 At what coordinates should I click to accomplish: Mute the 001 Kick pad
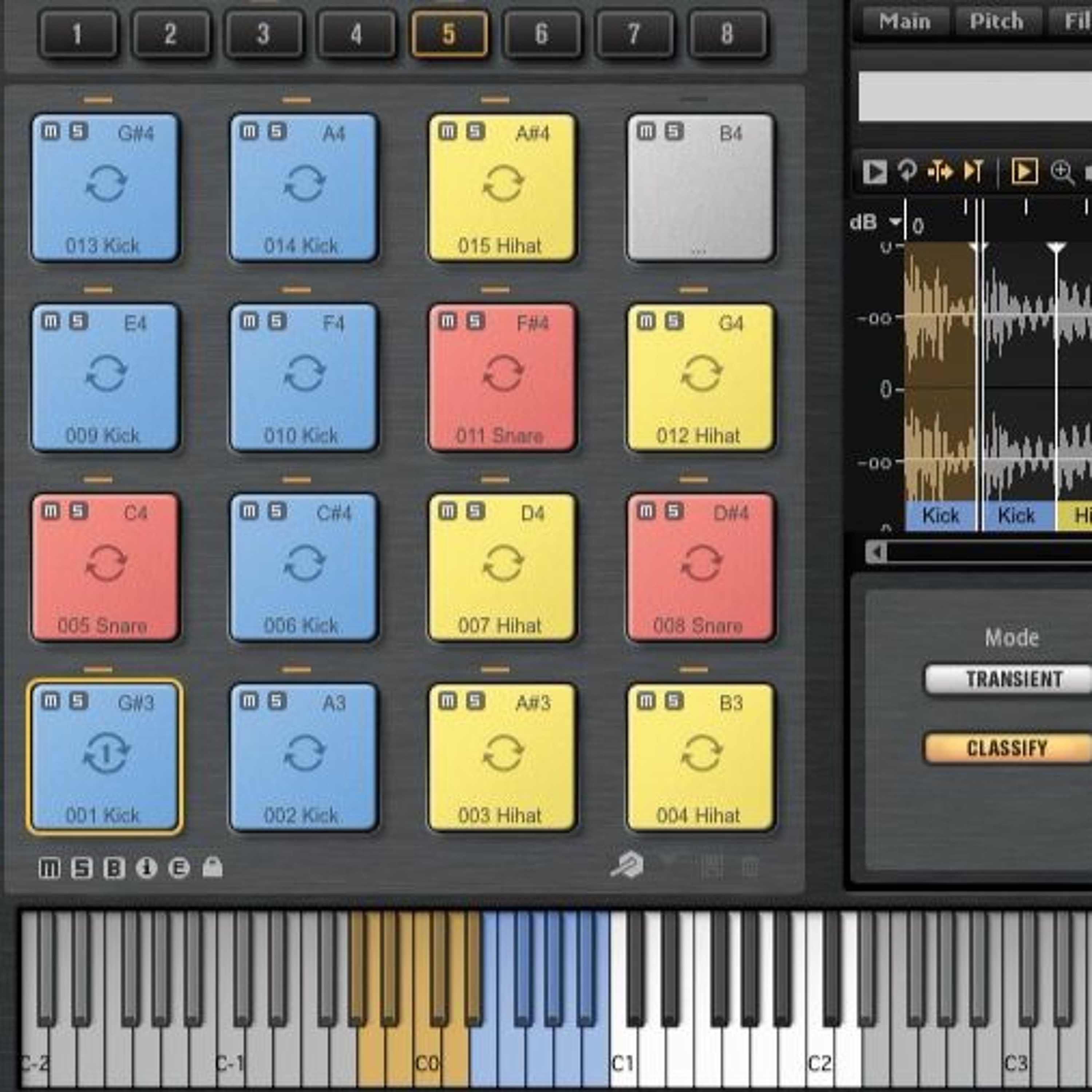[x=50, y=701]
